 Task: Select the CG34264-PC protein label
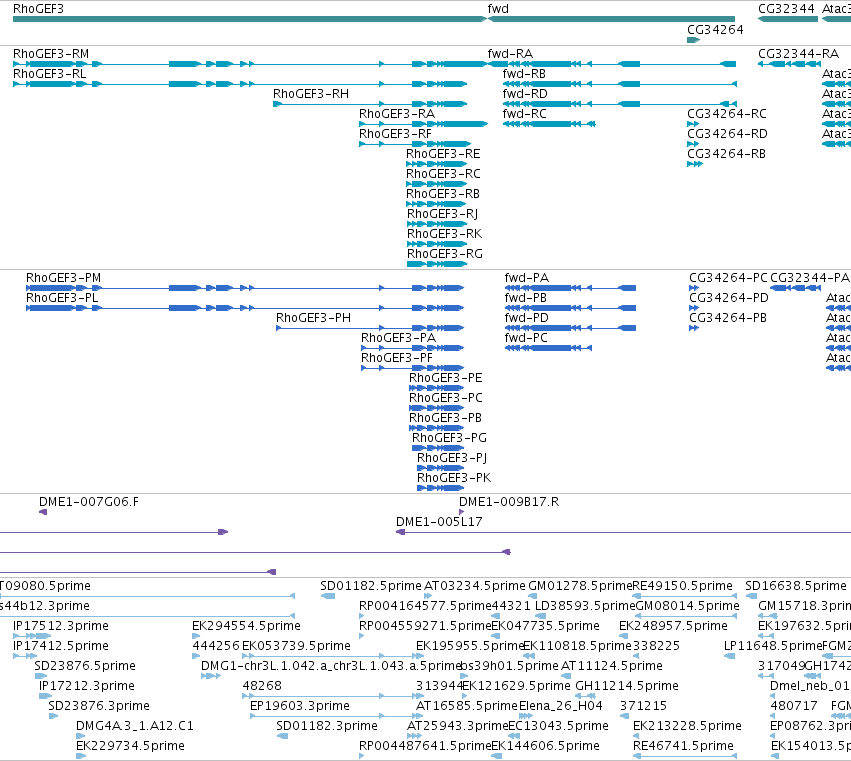(728, 278)
